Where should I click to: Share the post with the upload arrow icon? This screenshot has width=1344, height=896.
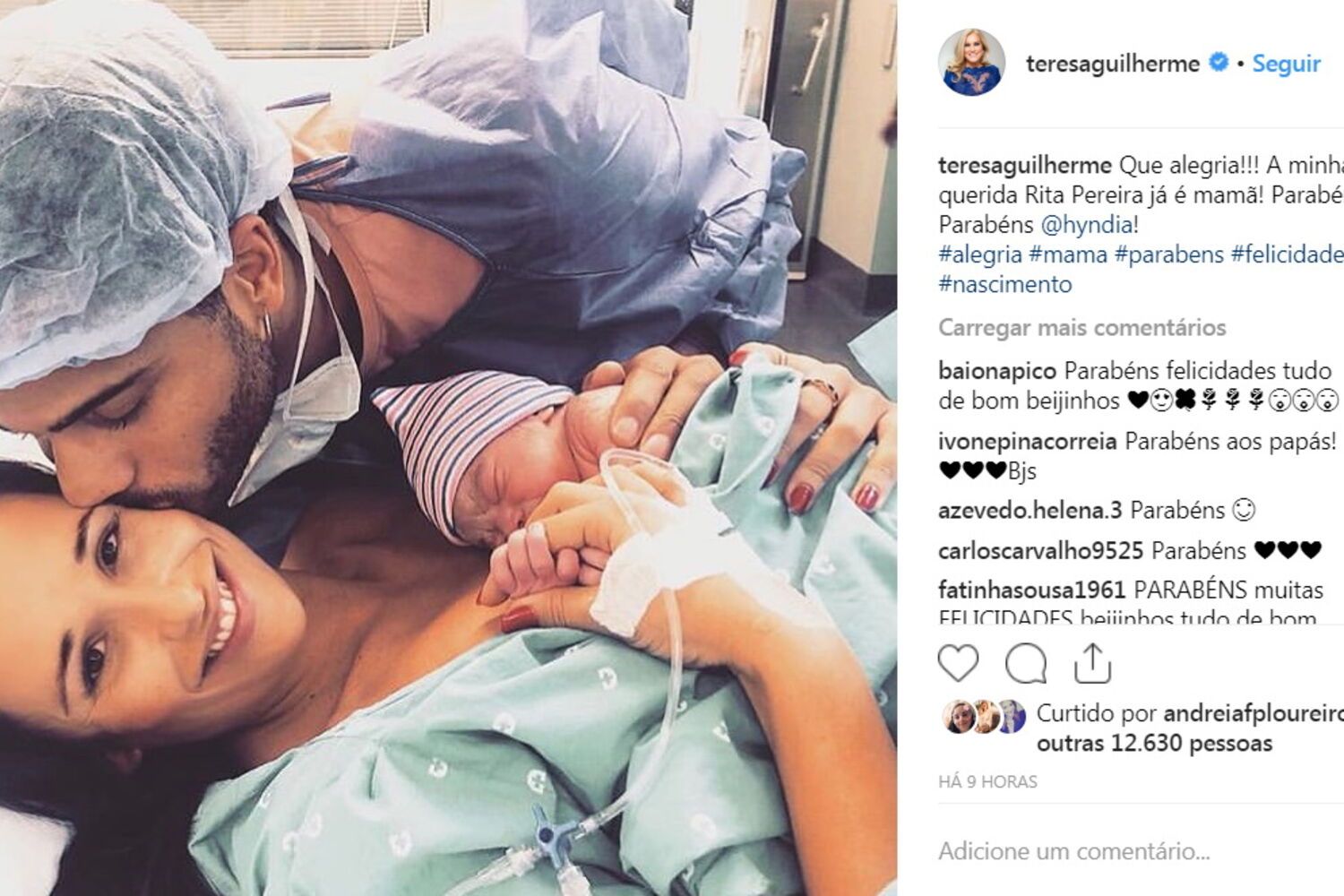1092,664
